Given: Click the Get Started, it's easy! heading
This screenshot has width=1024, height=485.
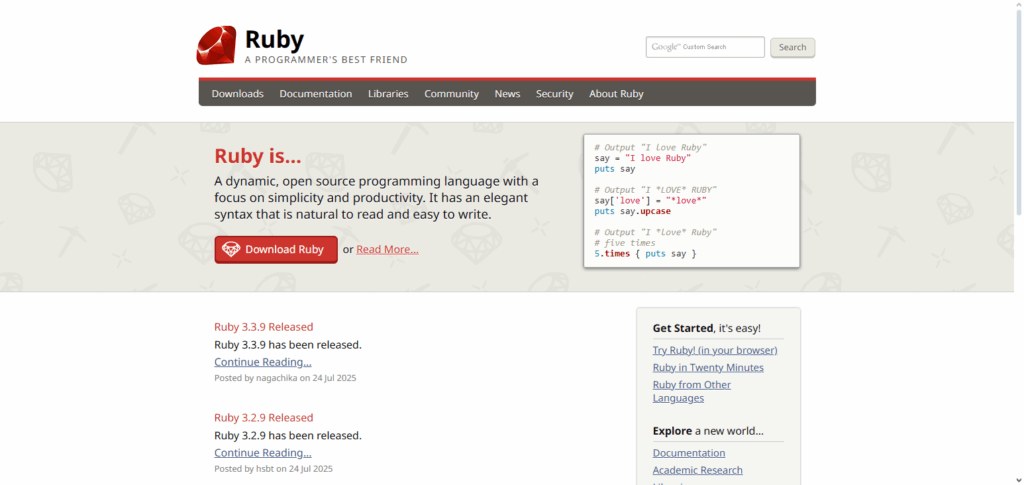Looking at the screenshot, I should coord(707,328).
